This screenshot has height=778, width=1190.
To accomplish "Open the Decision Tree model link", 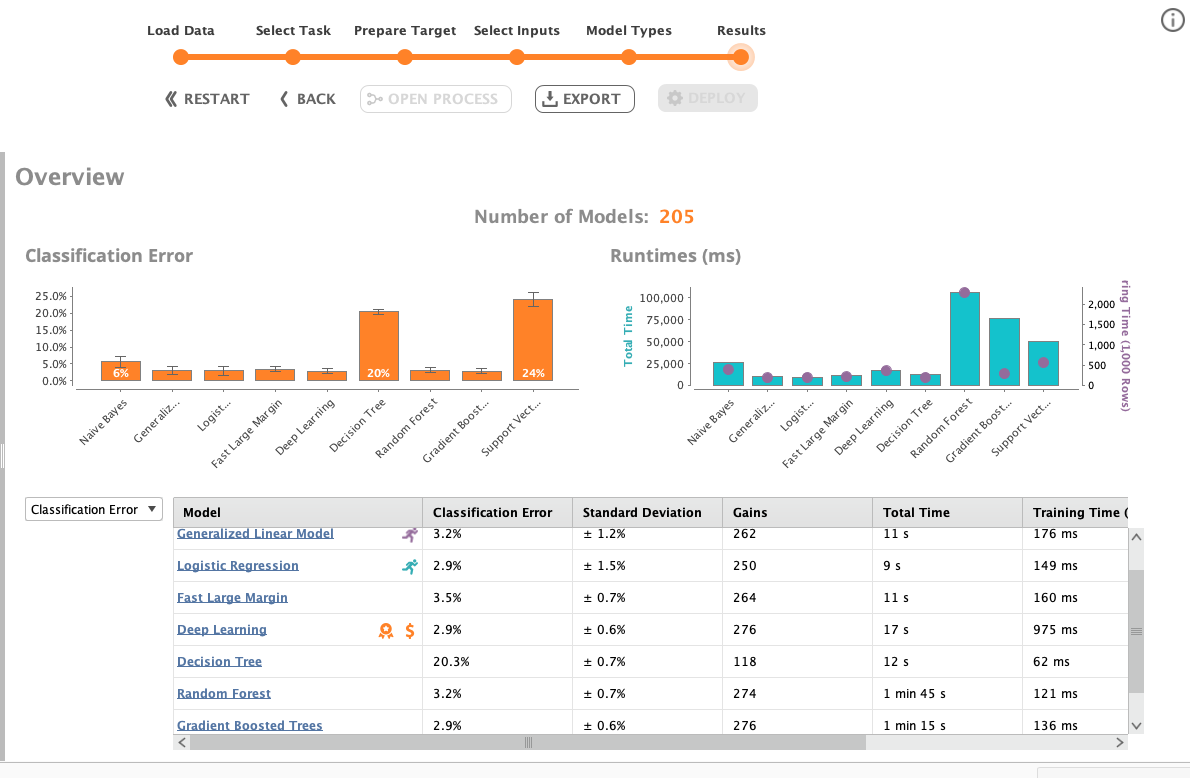I will point(219,662).
